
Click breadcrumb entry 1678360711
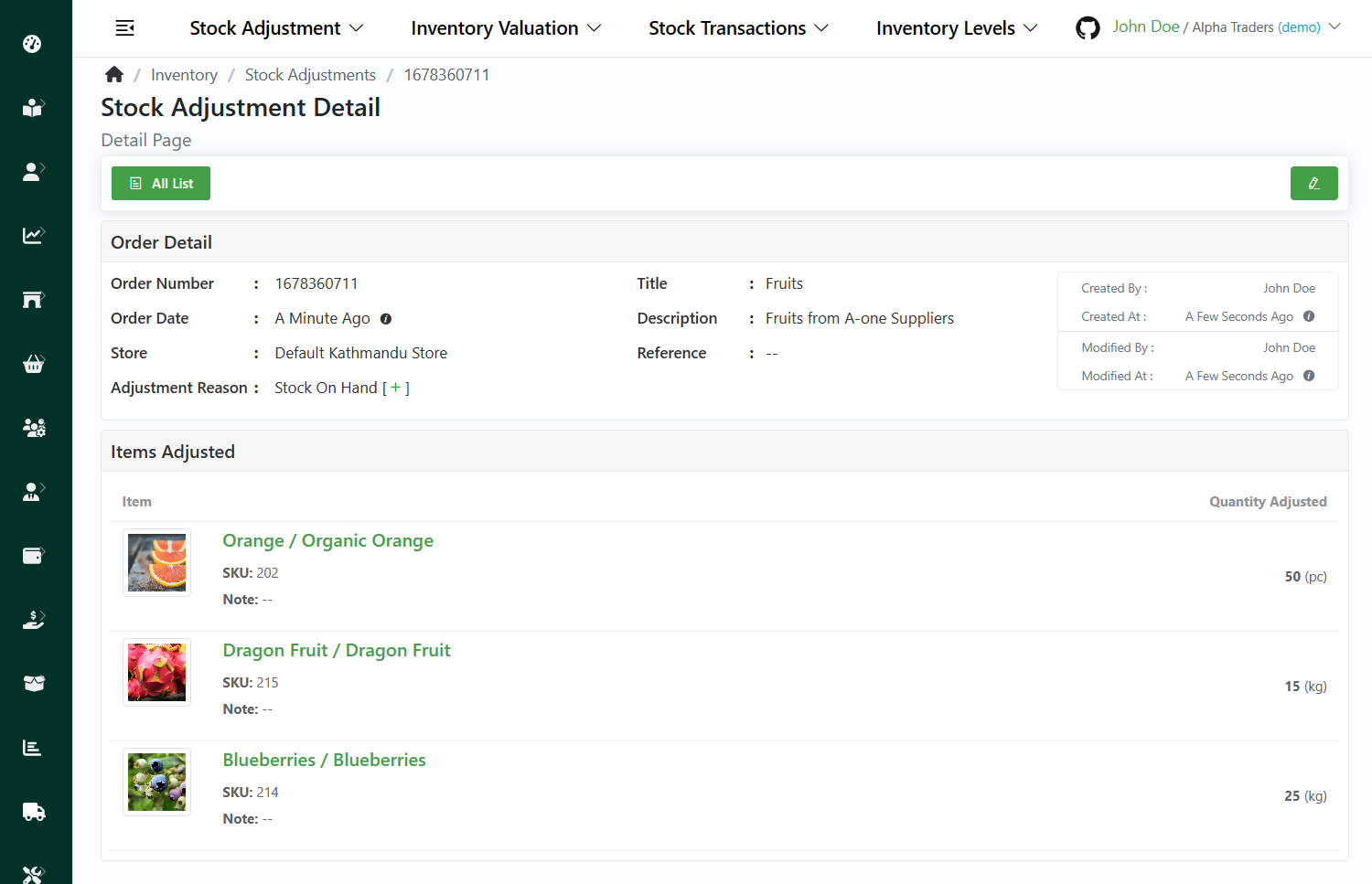coord(446,75)
